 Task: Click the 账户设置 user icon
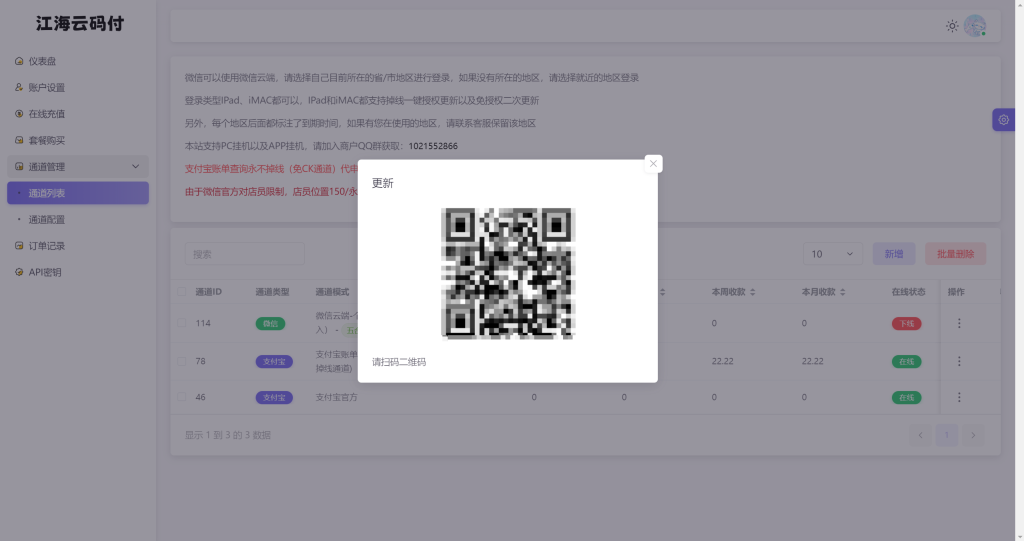[x=19, y=87]
